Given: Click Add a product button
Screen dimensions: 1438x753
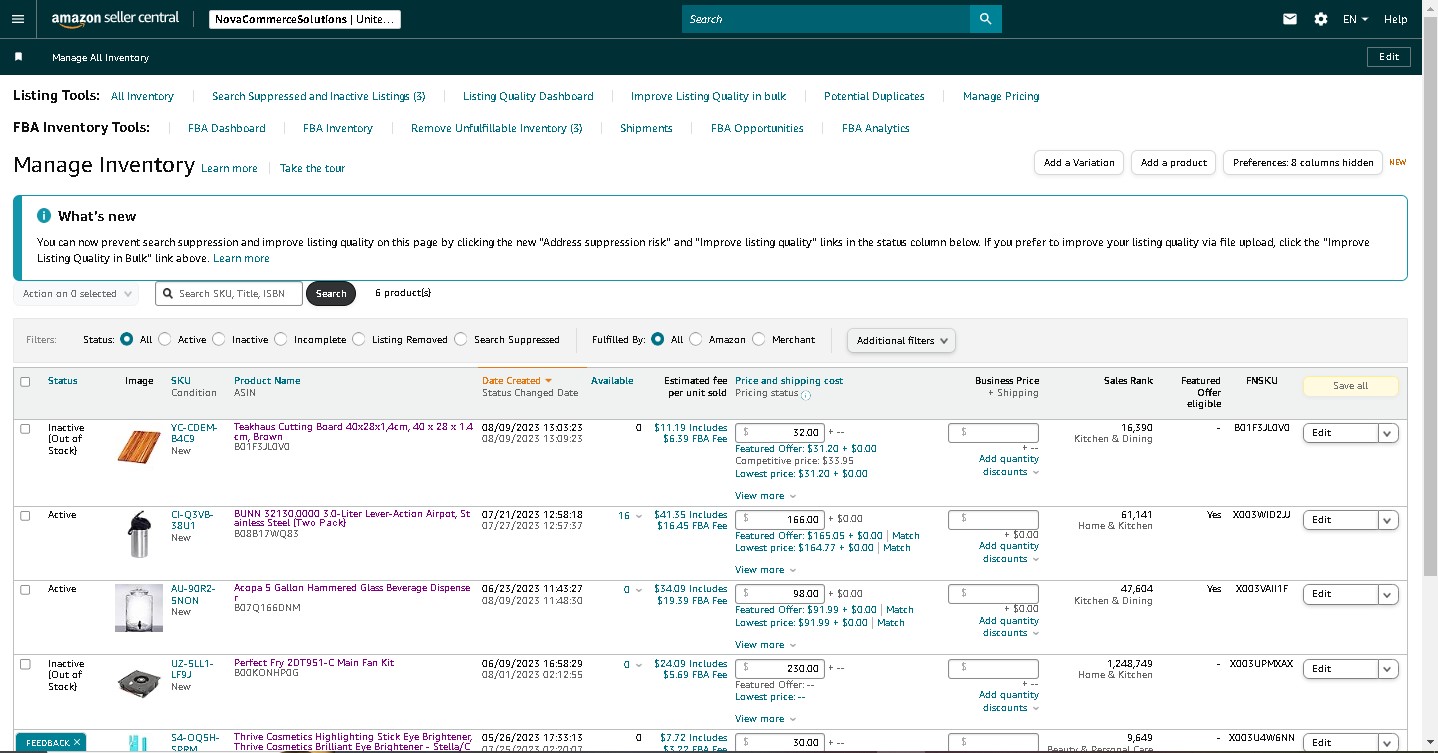Looking at the screenshot, I should click(x=1174, y=163).
